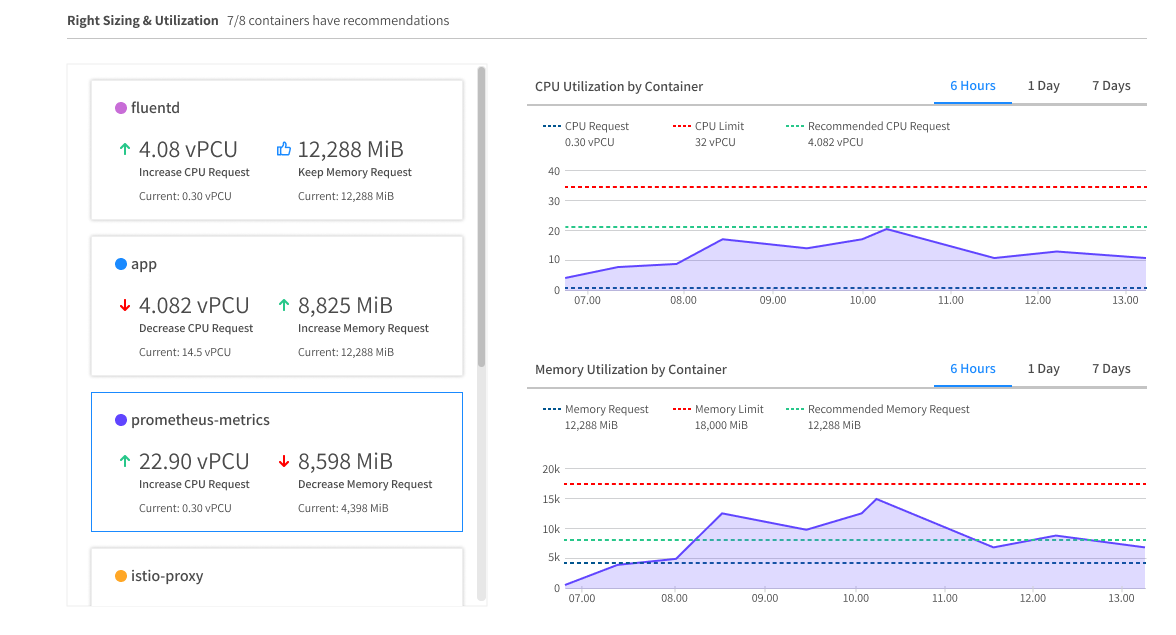Click 'Current: 0.30 vPCU' in fluentd card
Image resolution: width=1176 pixels, height=635 pixels.
[x=185, y=196]
